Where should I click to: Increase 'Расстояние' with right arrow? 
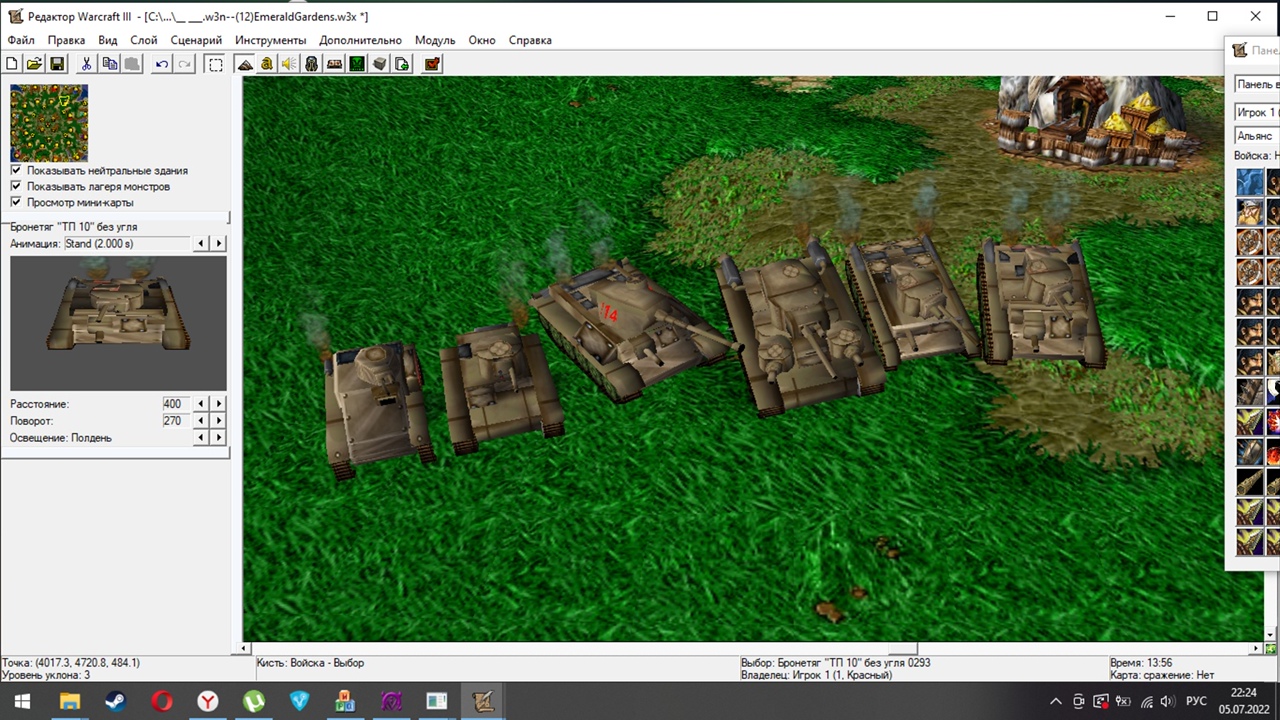[219, 404]
